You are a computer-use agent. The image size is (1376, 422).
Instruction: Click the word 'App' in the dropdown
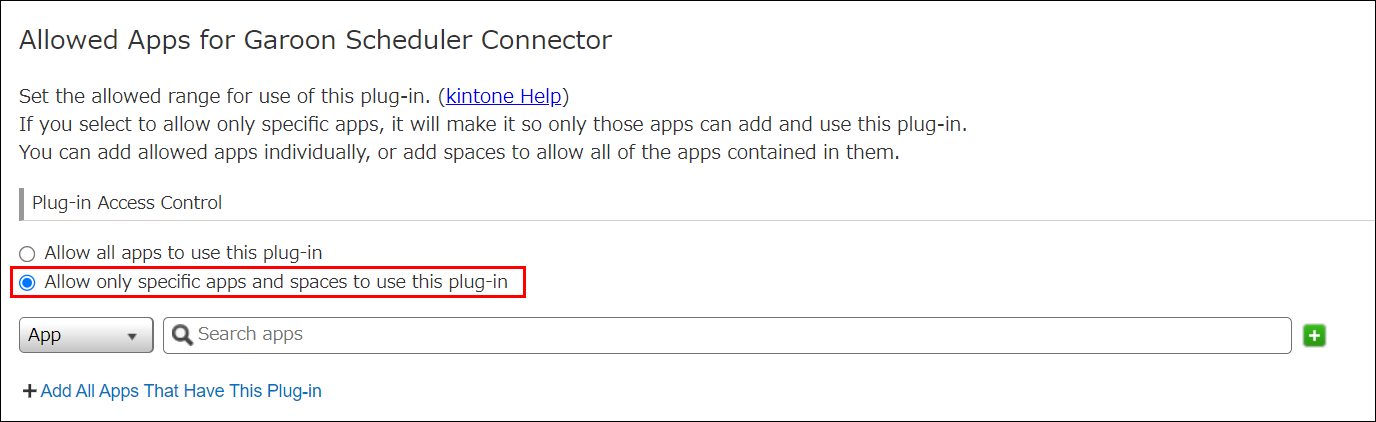(x=45, y=336)
